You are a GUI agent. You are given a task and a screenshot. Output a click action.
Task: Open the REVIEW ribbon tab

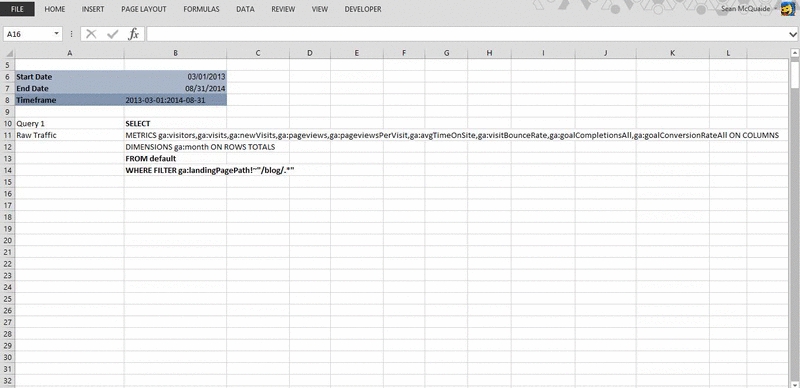(283, 9)
